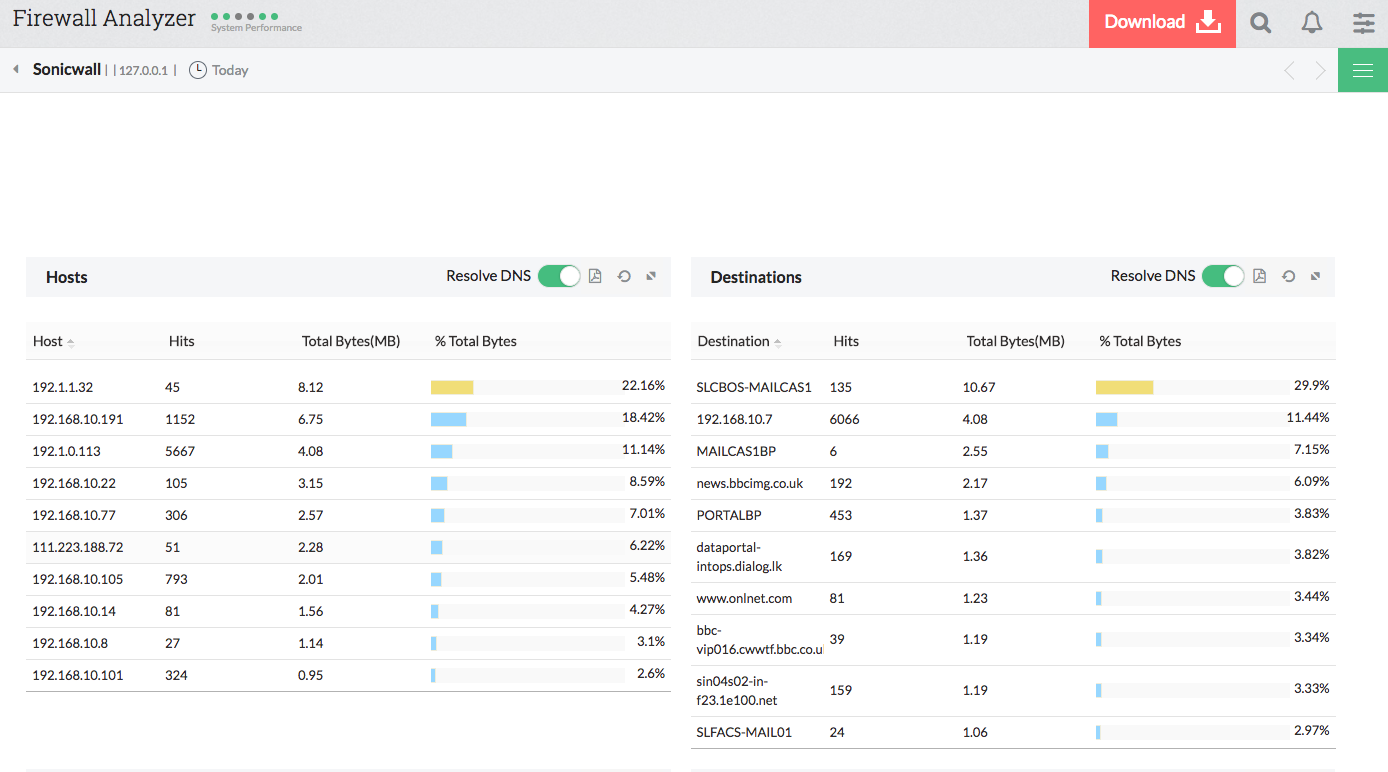
Task: Open the global search
Action: [1260, 22]
